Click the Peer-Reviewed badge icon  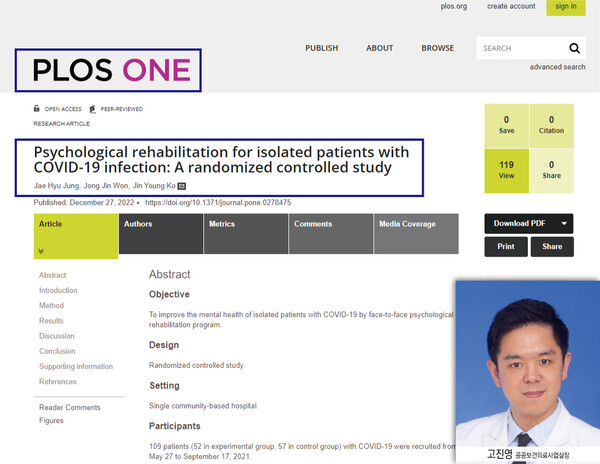tap(91, 109)
